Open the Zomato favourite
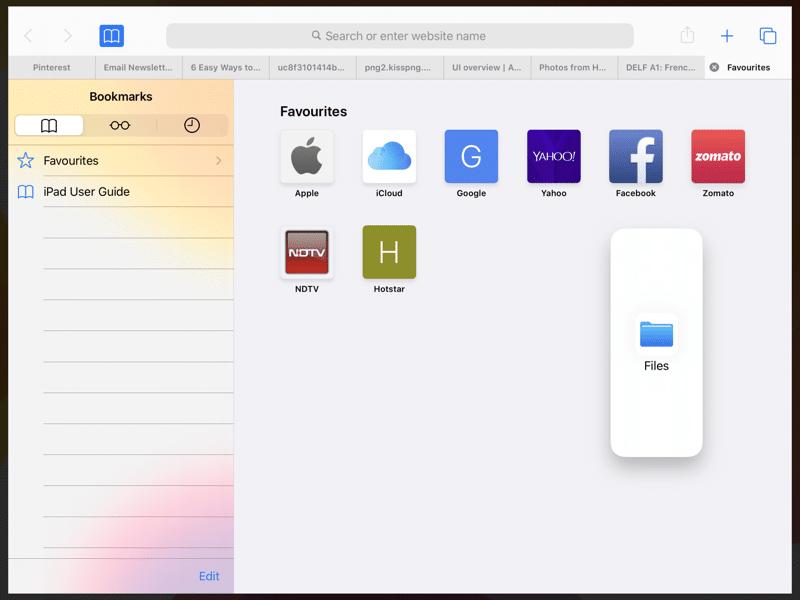The image size is (800, 600). coord(717,157)
